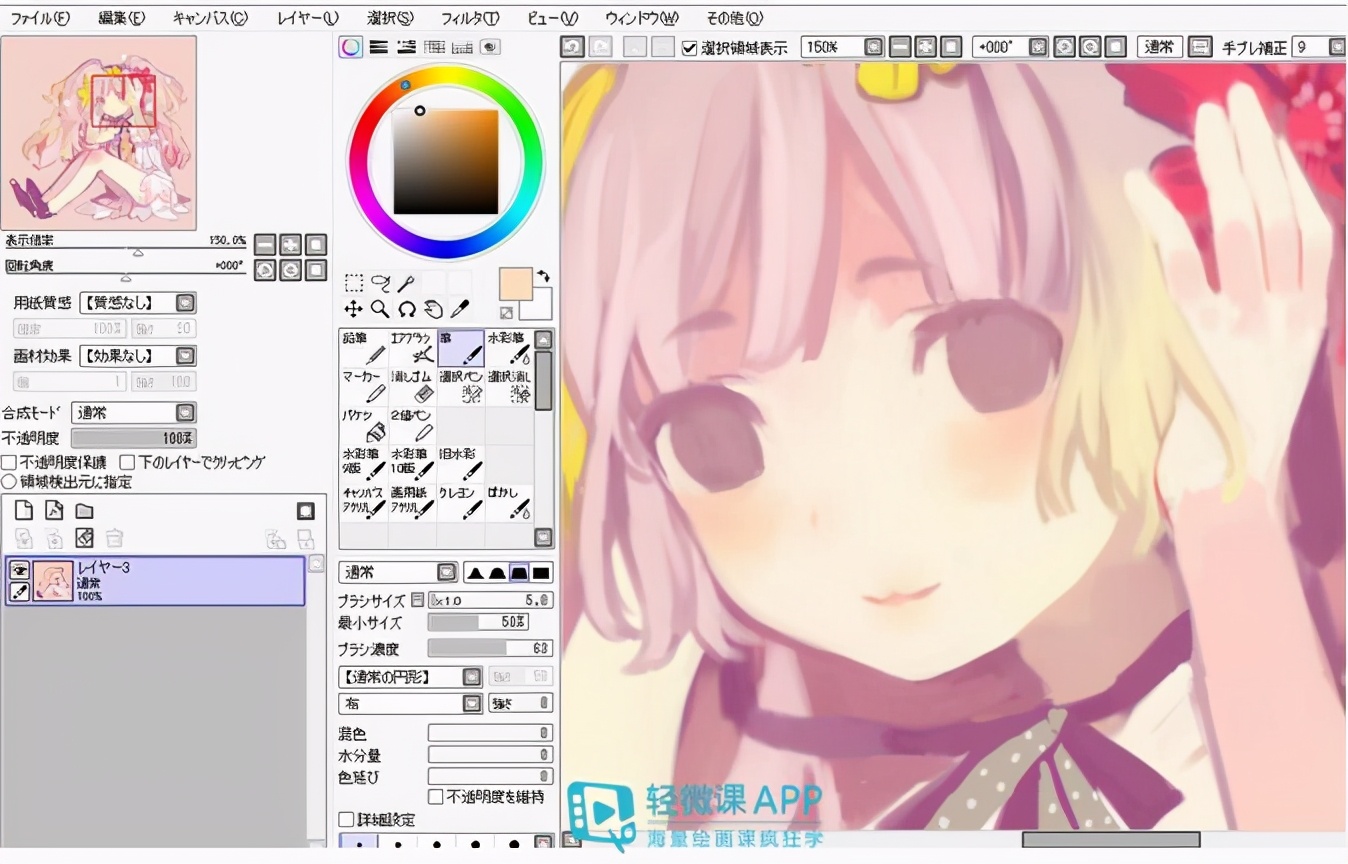Clear the layer with the erase icon
Screen dimensions: 1348x864
[85, 539]
